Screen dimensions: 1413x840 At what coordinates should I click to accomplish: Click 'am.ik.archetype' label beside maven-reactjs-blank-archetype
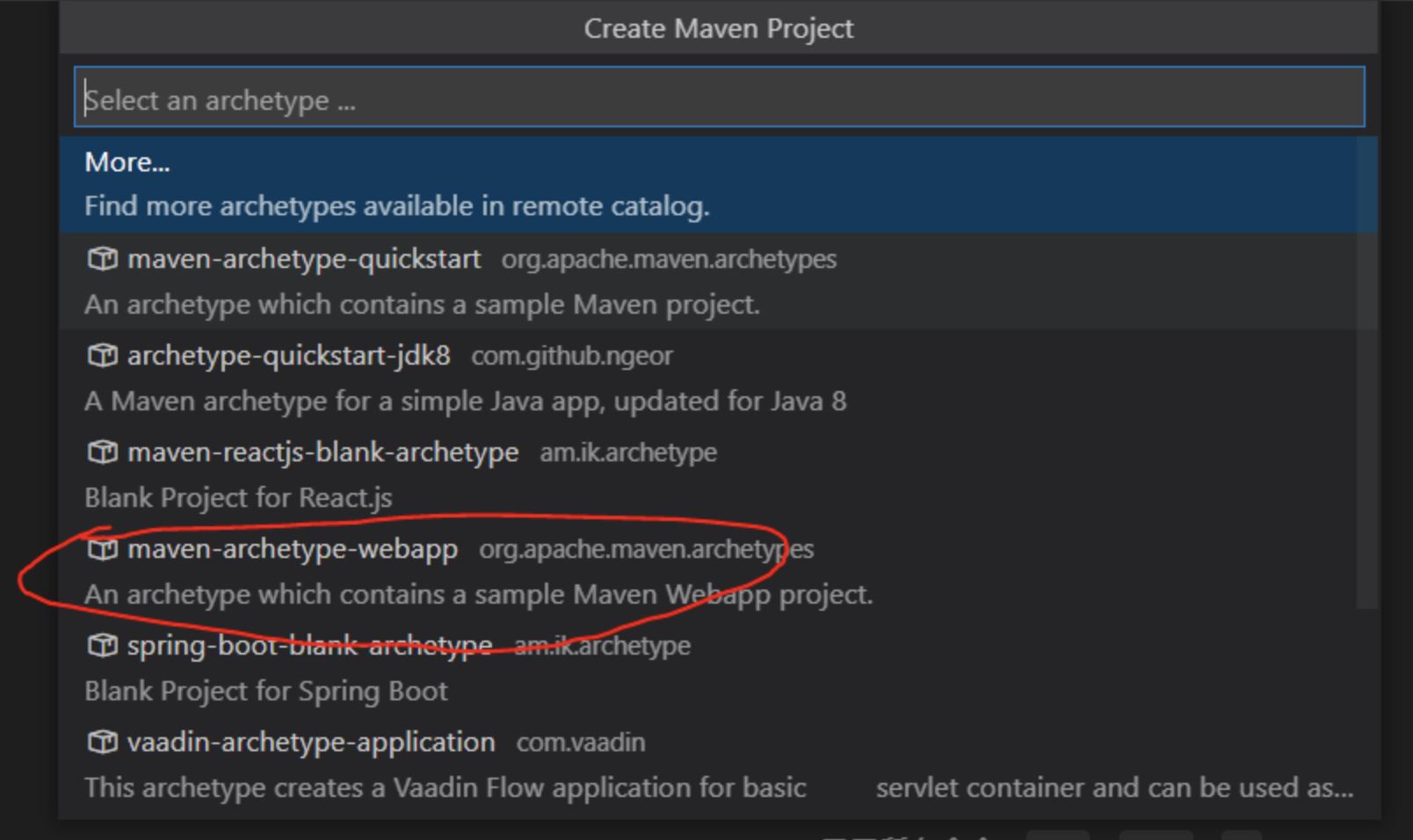point(627,453)
